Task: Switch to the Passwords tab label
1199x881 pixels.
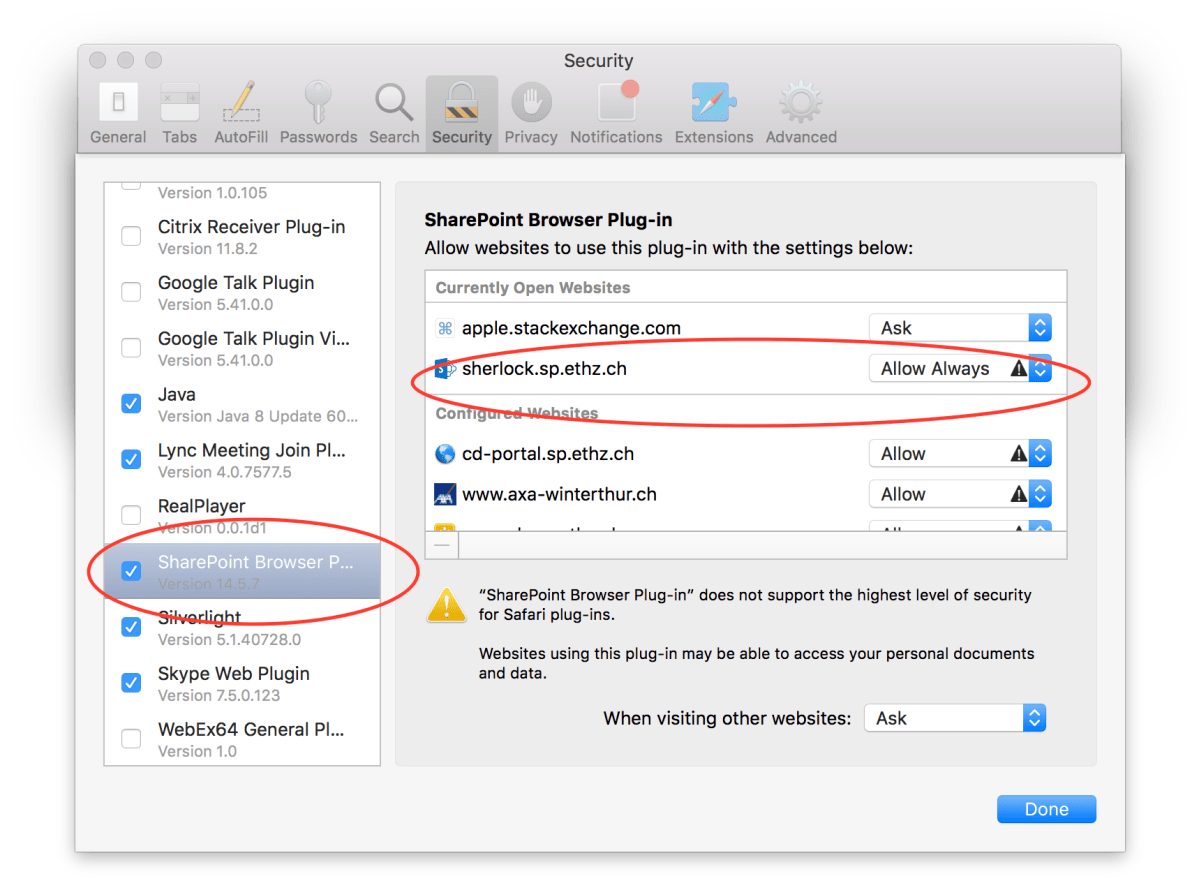Action: (318, 137)
